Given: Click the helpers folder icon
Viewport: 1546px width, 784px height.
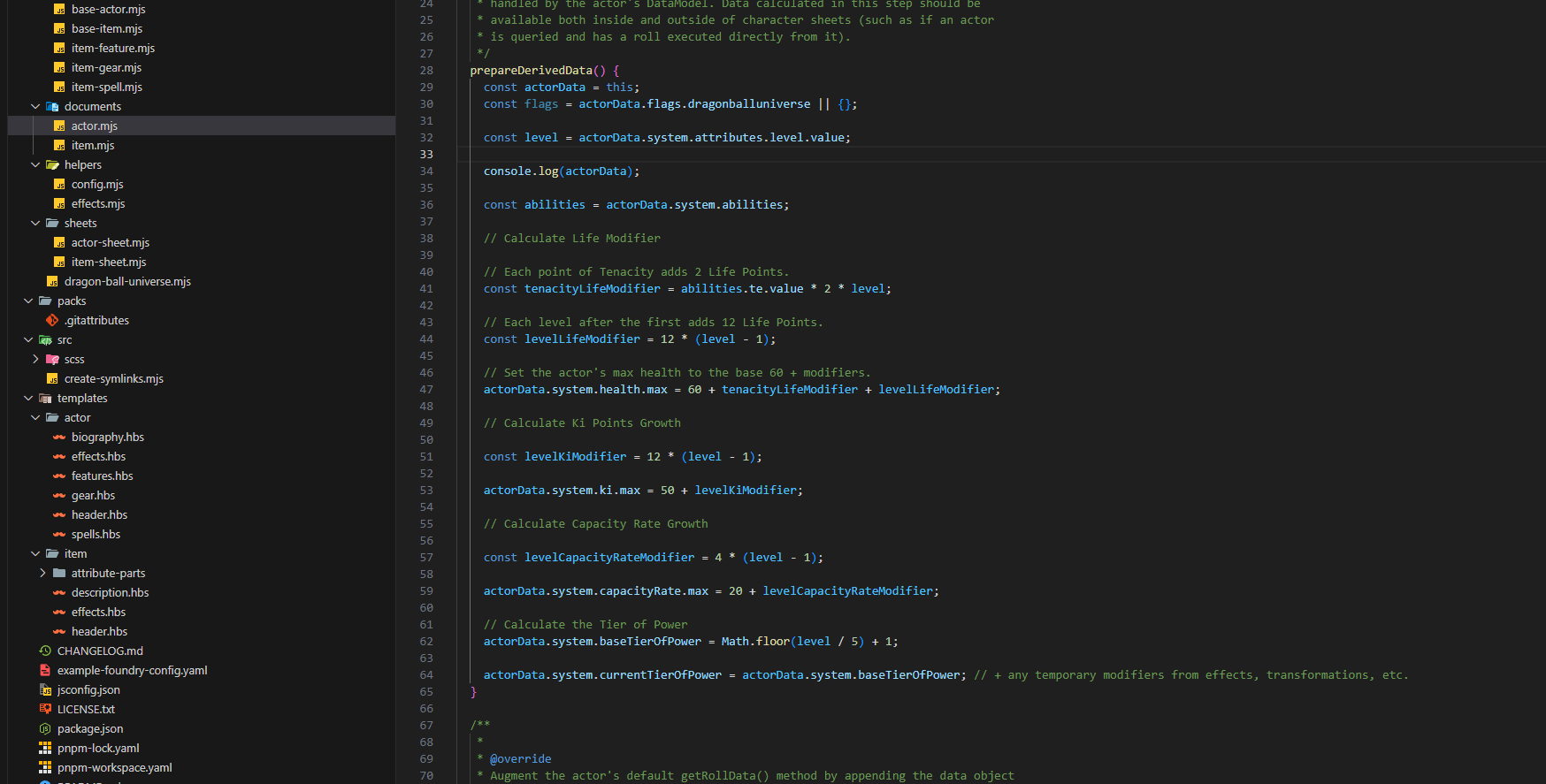Looking at the screenshot, I should tap(52, 164).
